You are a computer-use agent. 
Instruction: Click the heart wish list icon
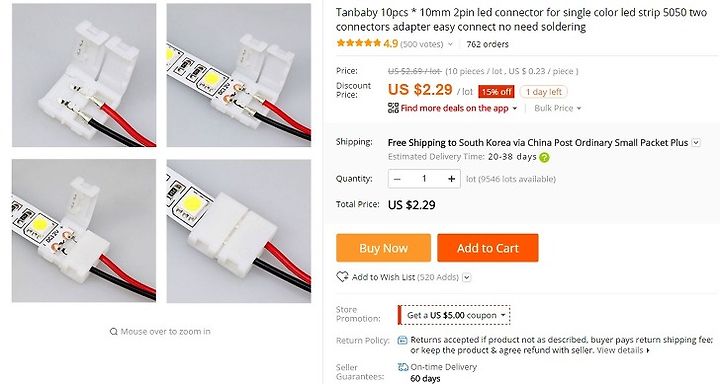pyautogui.click(x=342, y=277)
